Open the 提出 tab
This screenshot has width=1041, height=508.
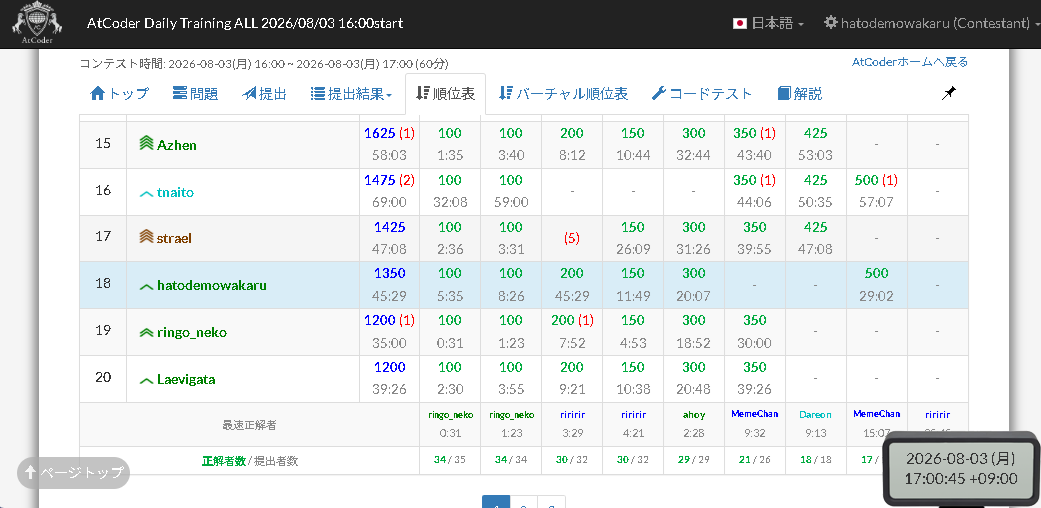264,94
